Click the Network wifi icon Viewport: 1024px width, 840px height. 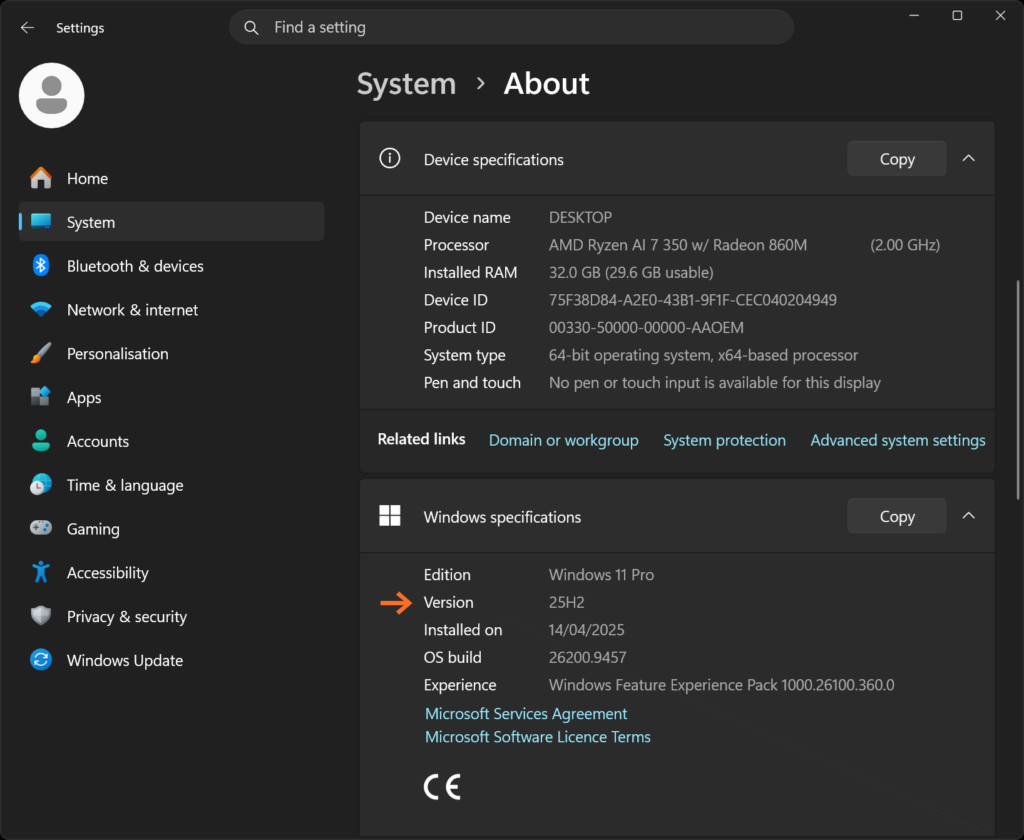click(41, 309)
